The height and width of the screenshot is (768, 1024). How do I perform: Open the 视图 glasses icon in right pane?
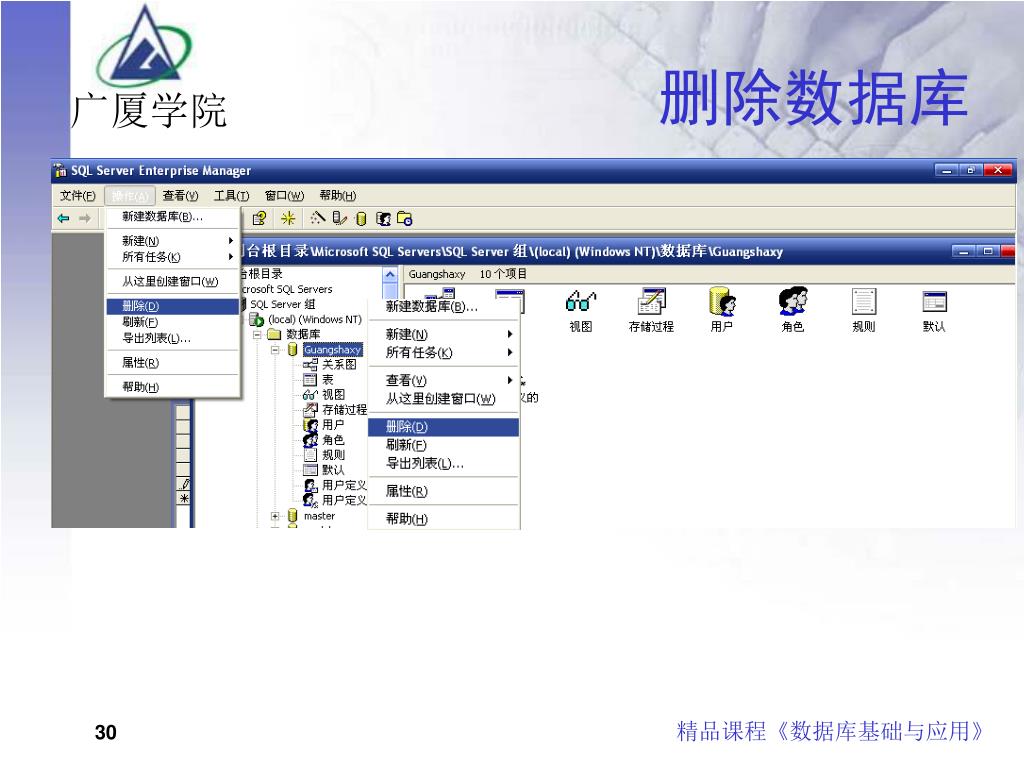click(581, 311)
